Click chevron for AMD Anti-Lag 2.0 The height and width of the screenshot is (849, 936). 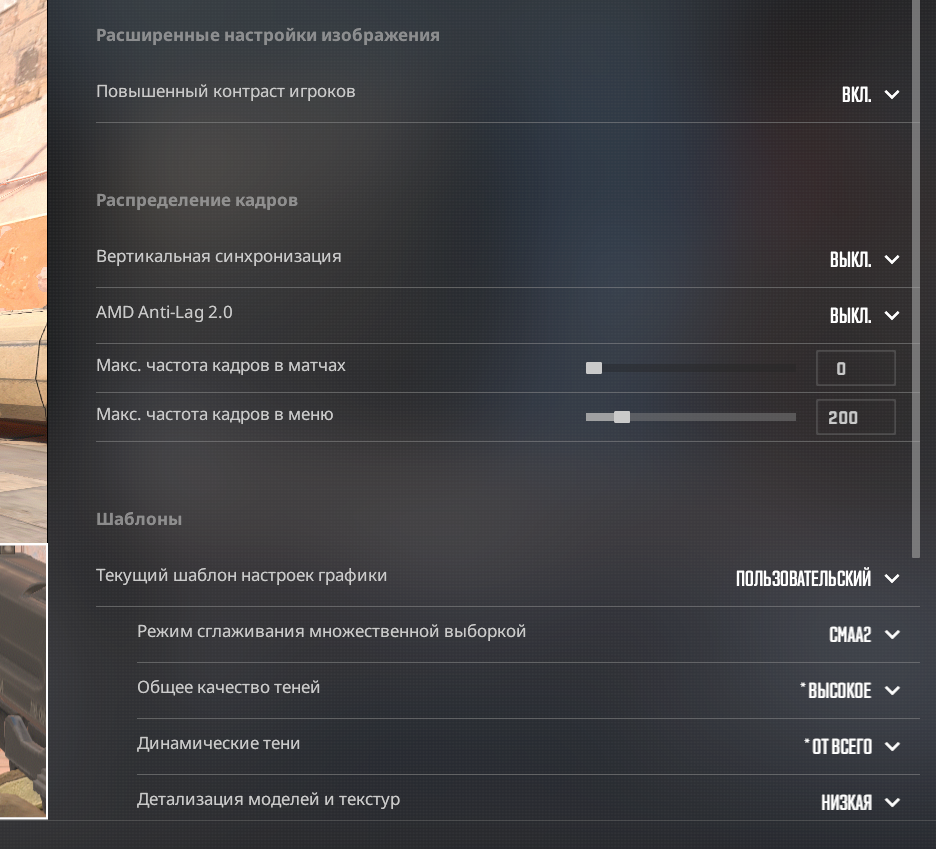[x=892, y=315]
